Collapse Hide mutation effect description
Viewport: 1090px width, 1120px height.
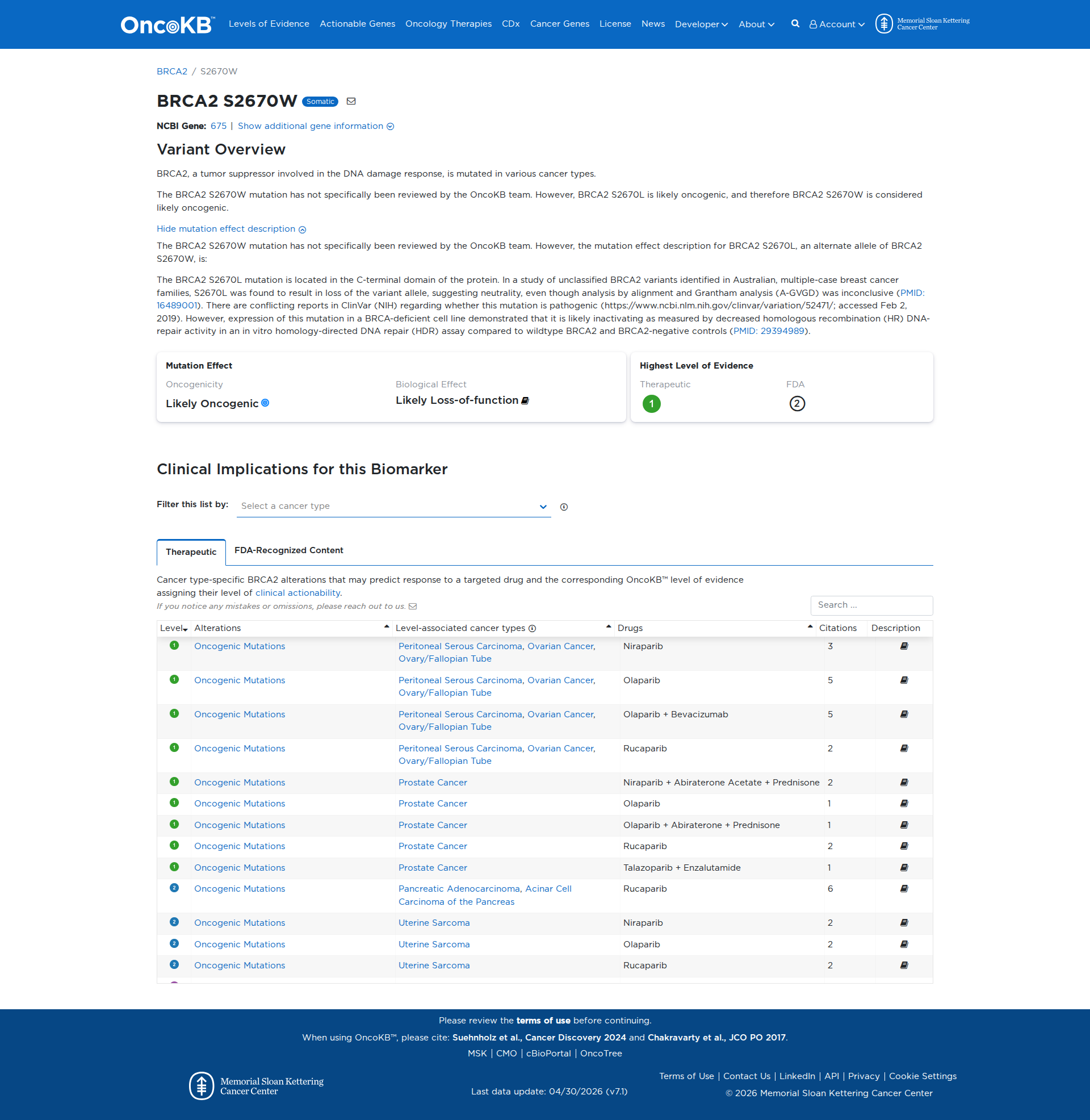[231, 229]
